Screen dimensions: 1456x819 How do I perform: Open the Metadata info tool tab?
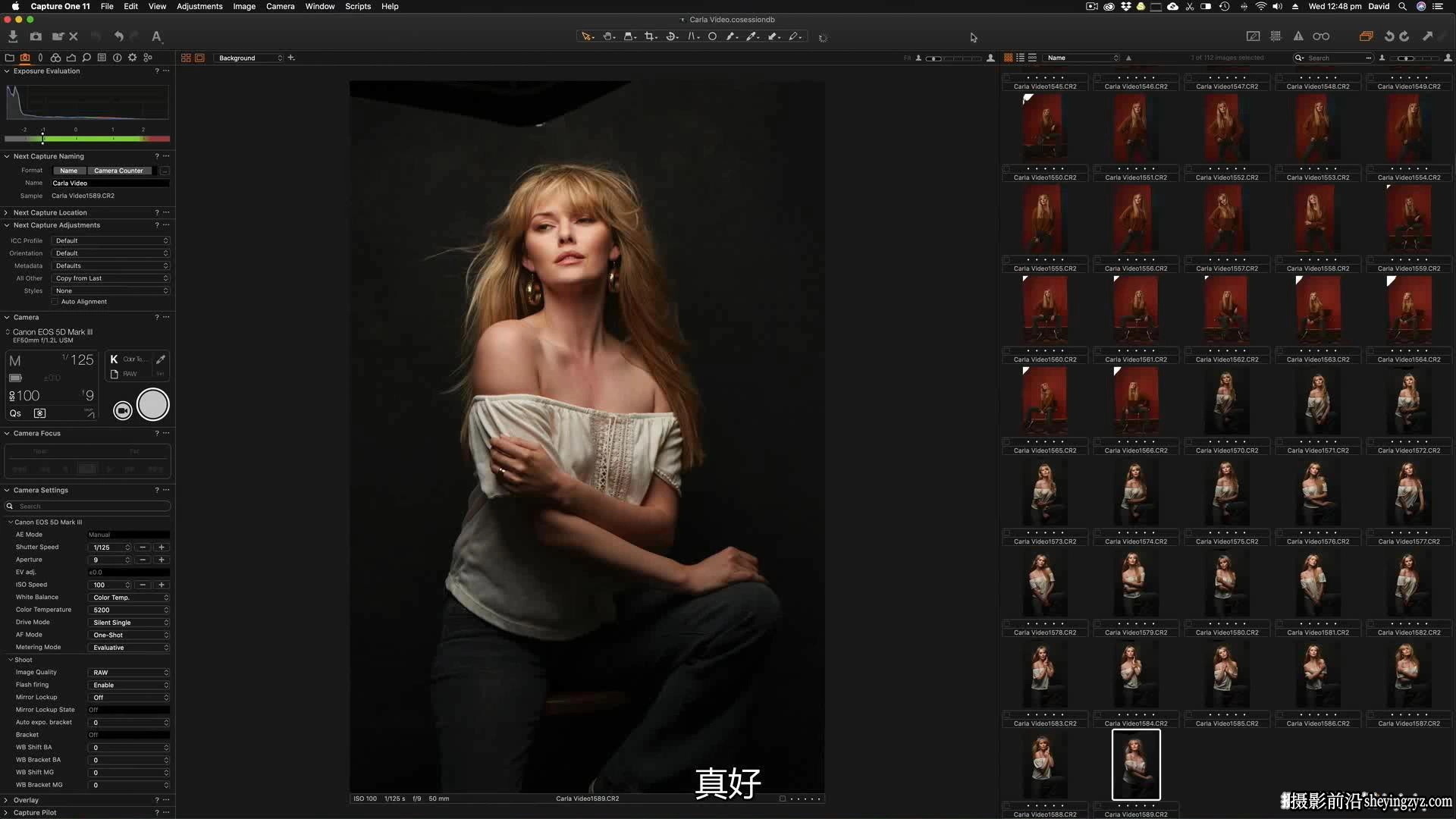pyautogui.click(x=117, y=58)
